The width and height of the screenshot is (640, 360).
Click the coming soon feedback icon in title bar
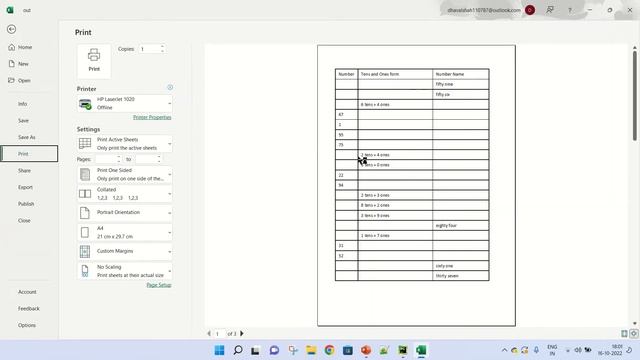550,10
